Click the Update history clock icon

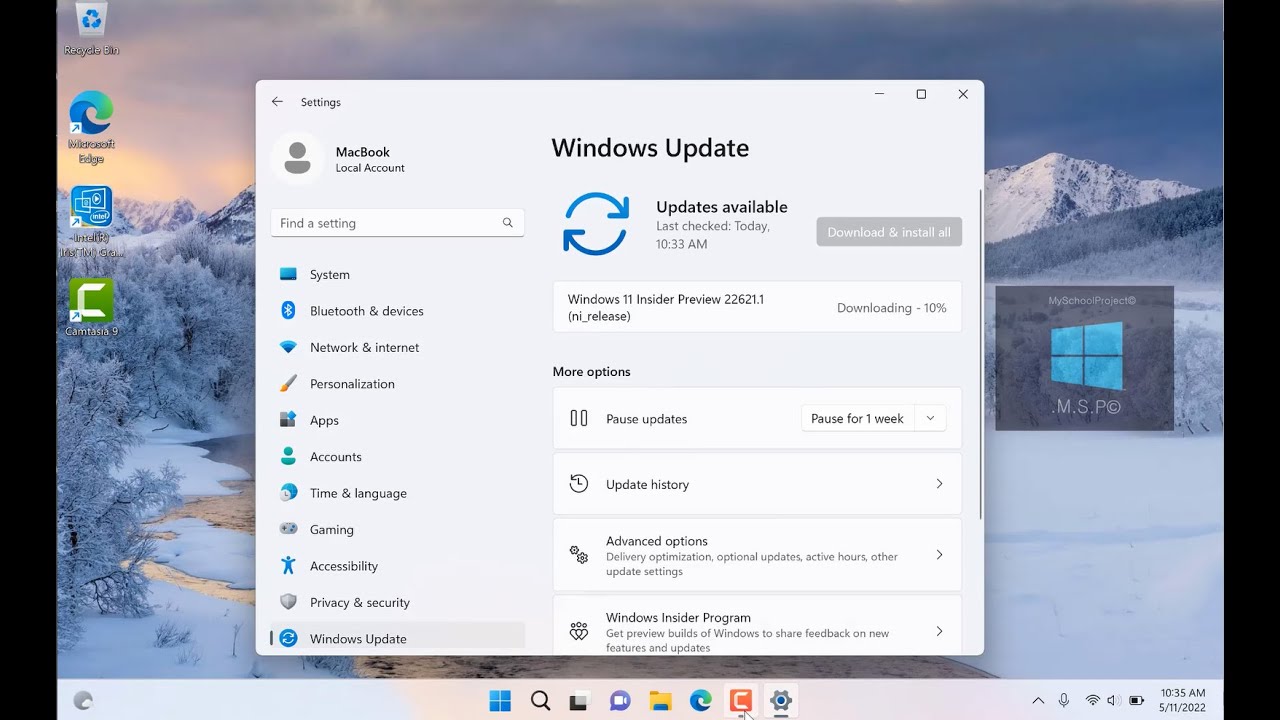pyautogui.click(x=579, y=484)
